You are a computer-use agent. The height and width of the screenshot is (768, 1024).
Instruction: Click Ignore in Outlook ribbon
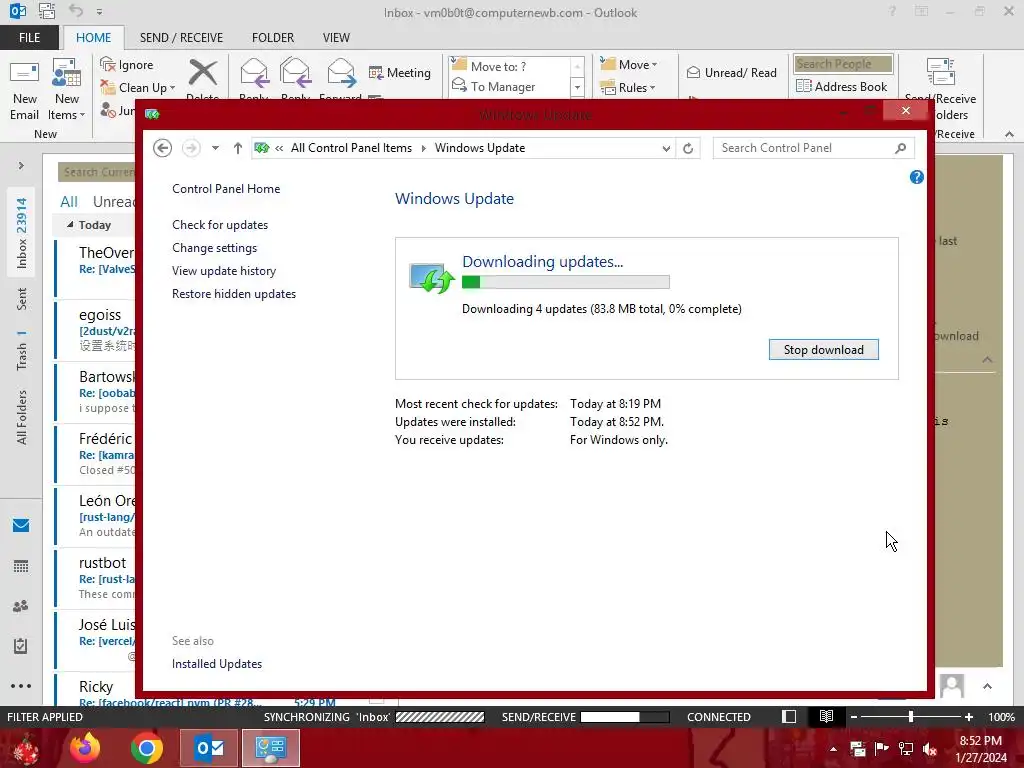click(127, 65)
